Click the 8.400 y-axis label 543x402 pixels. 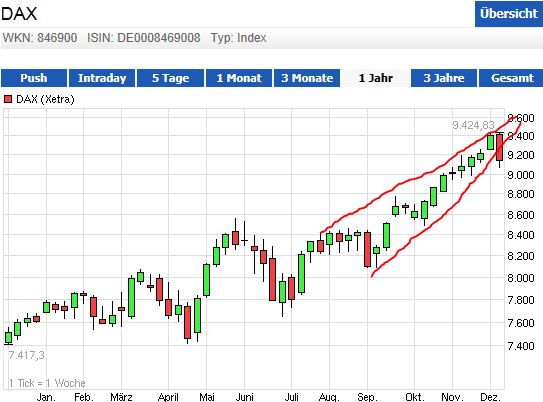(x=521, y=235)
